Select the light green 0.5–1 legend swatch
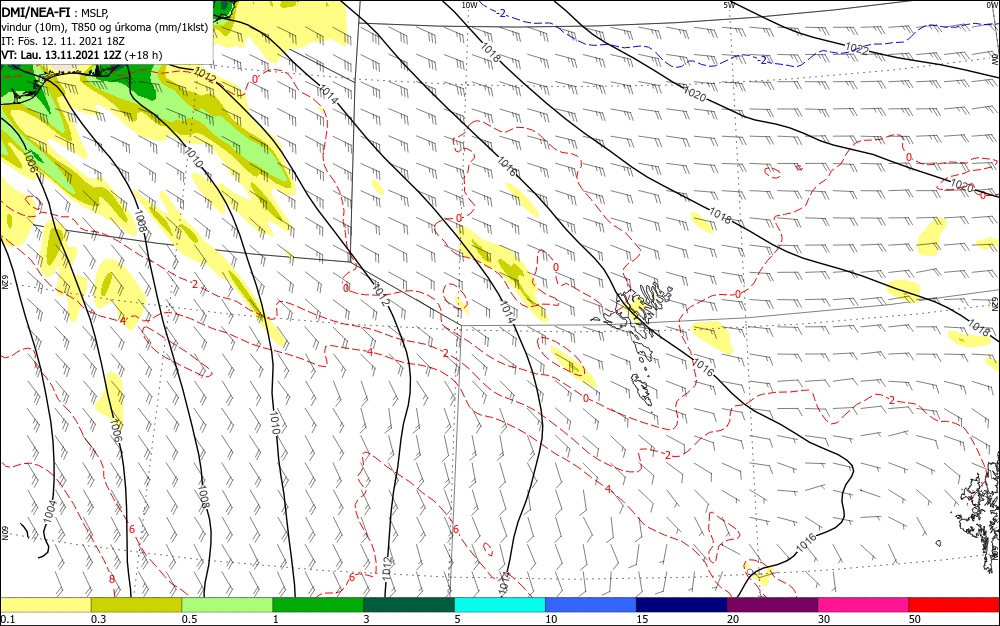This screenshot has width=1000, height=626. coord(227,605)
